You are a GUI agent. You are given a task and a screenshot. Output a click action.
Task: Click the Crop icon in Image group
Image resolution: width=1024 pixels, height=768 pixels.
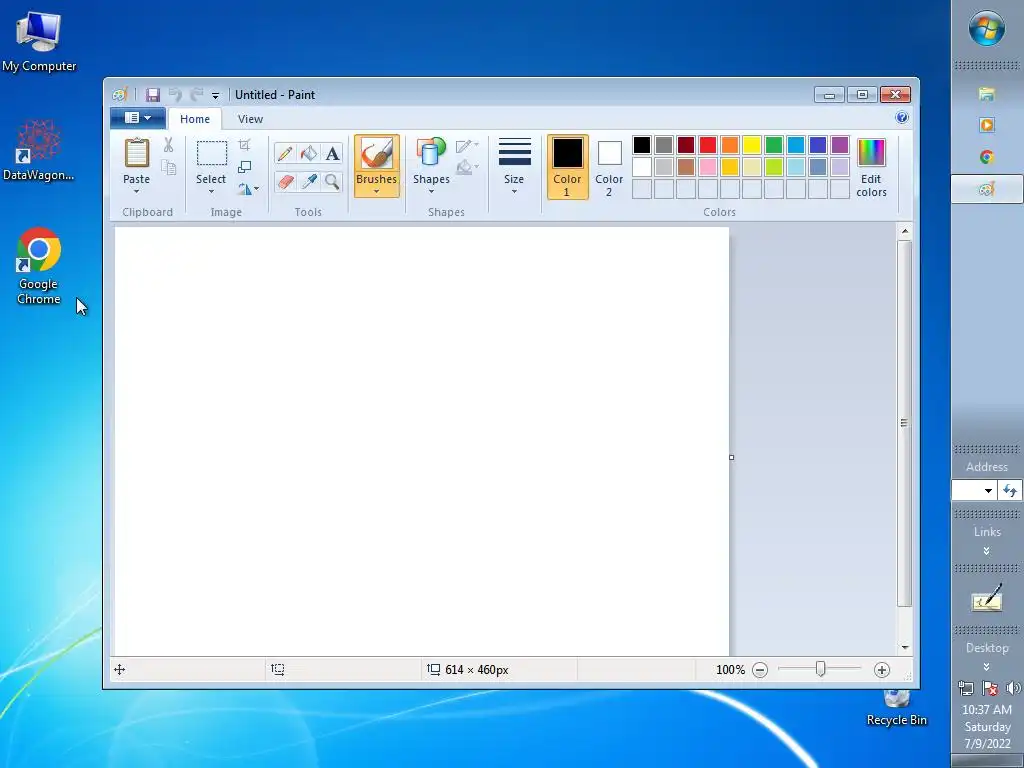tap(244, 145)
